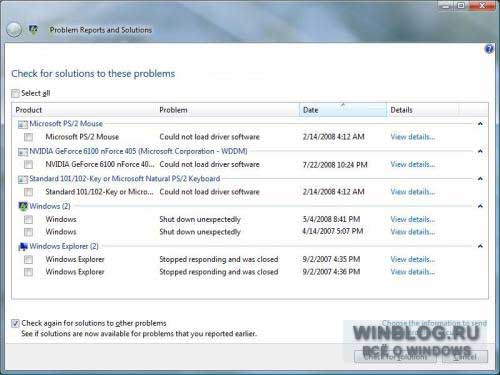
Task: Select the NVIDIA GeForce 6100 nForce 405 group header
Action: tap(138, 151)
